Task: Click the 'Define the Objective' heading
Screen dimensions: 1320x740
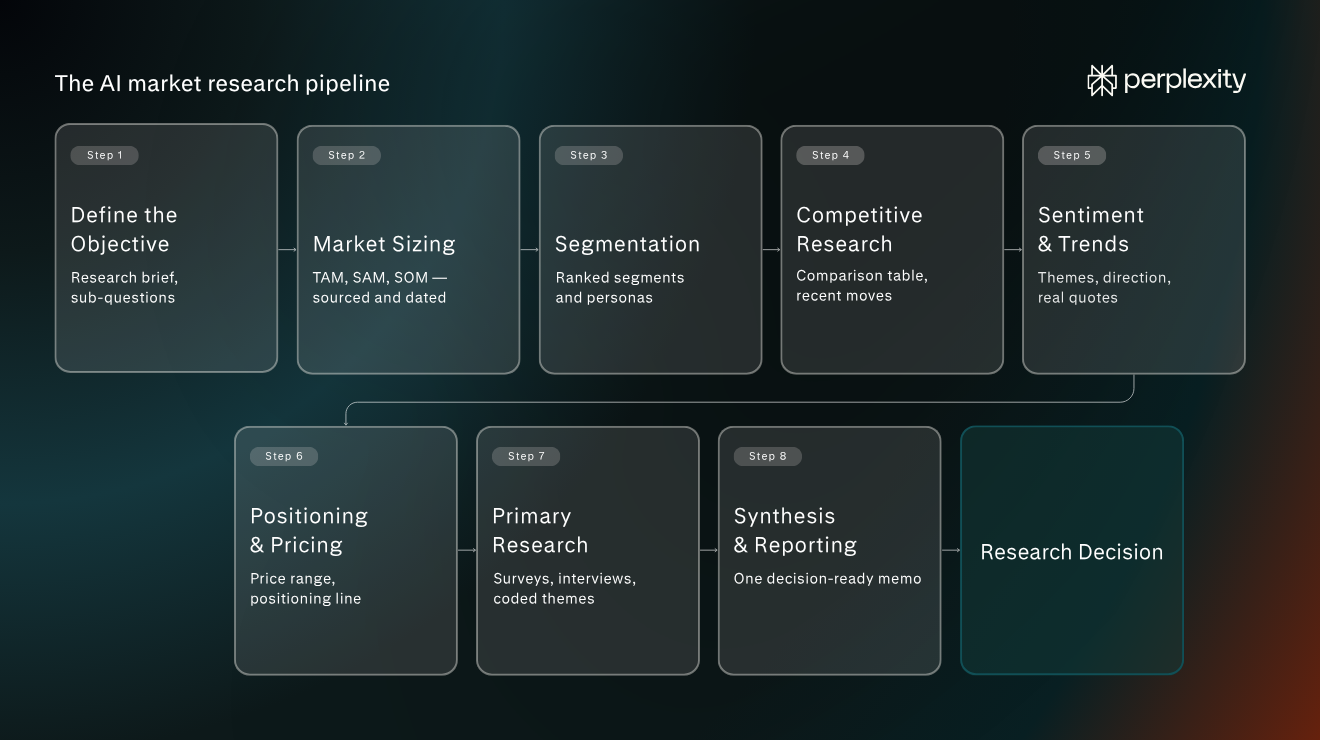Action: pos(124,229)
